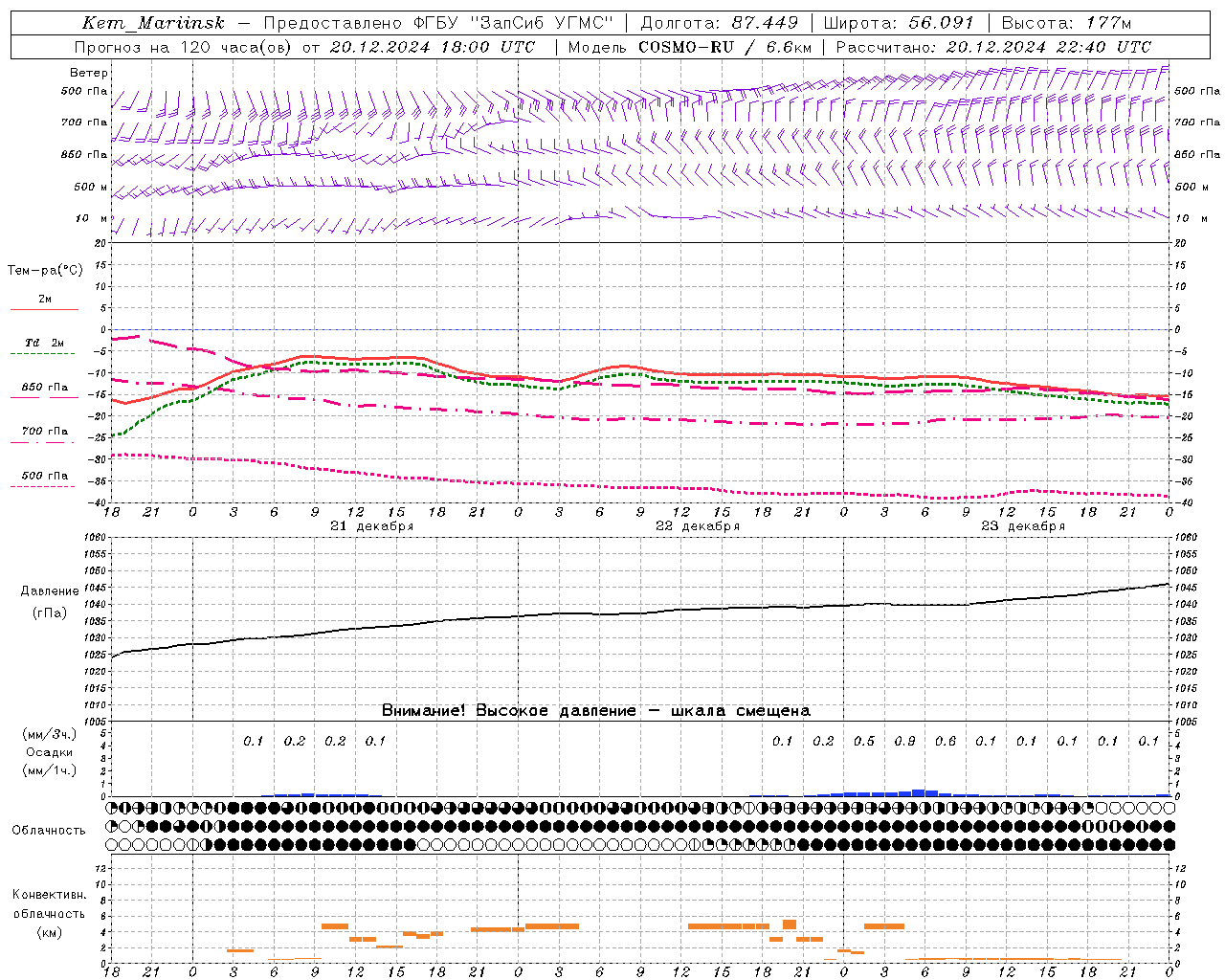Click the '21 декабря' date label

tap(371, 526)
